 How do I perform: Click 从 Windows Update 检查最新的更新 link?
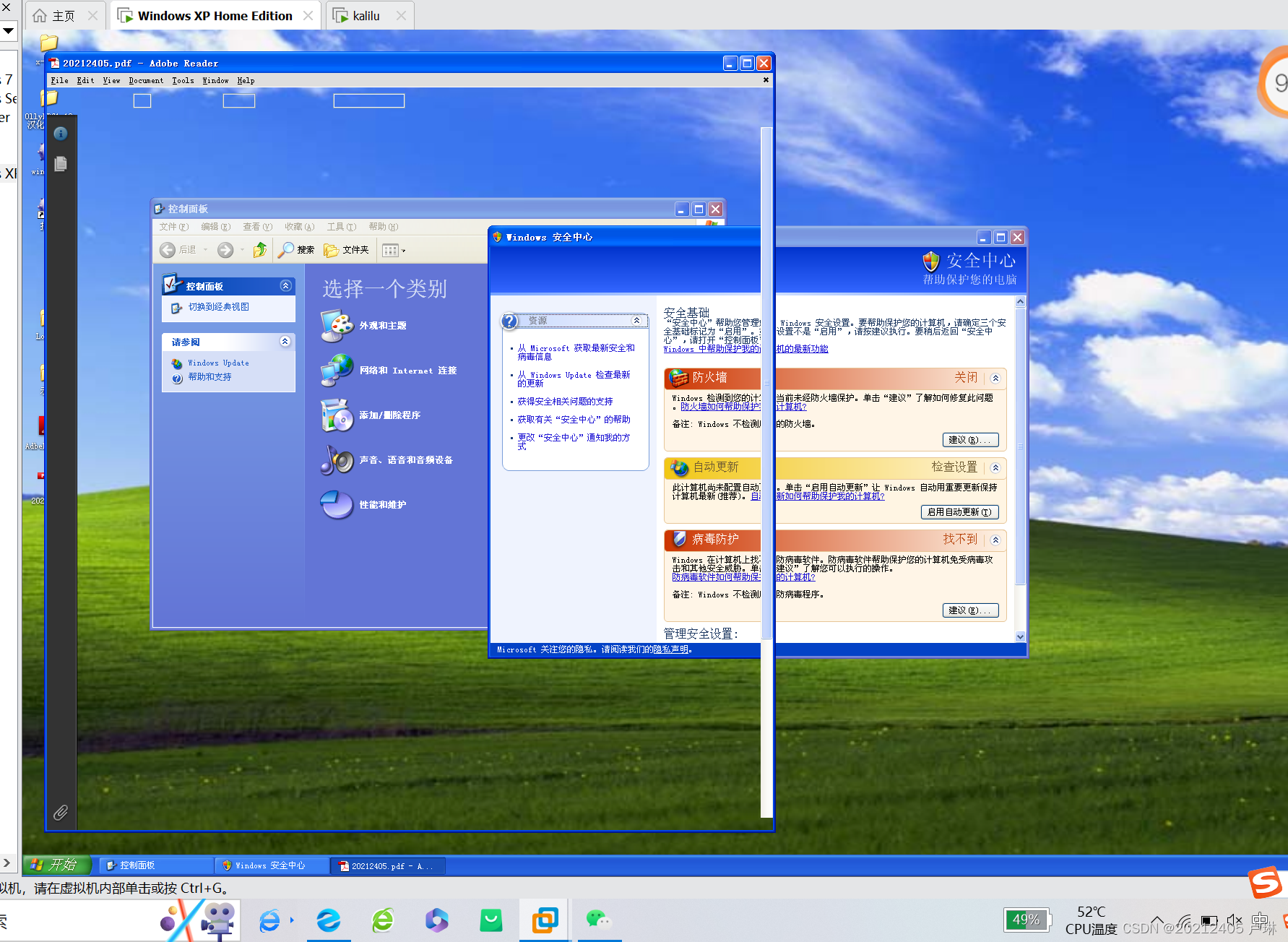(574, 379)
